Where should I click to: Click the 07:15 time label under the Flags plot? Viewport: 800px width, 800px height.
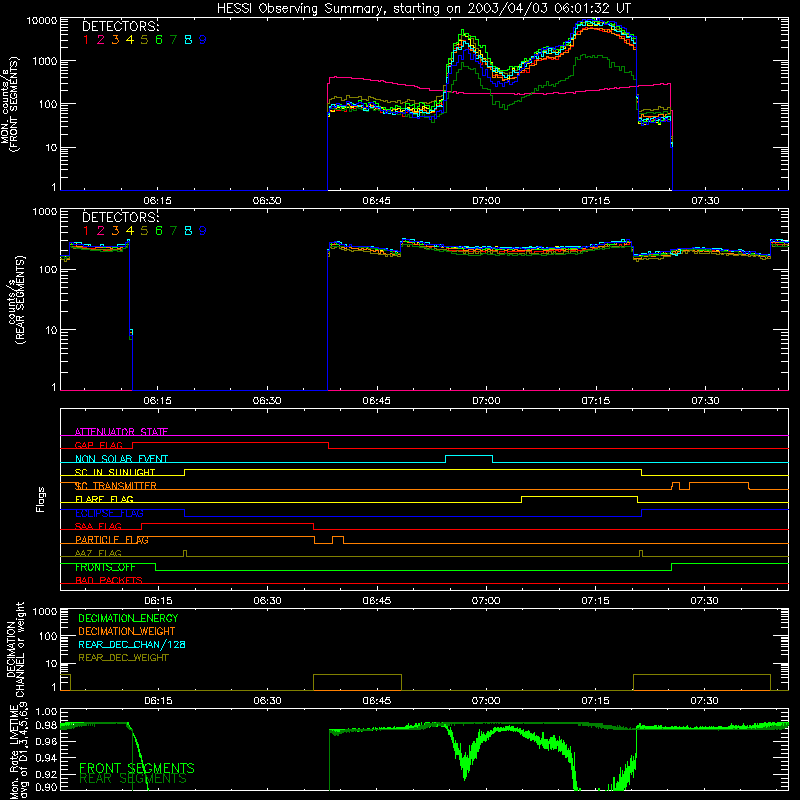pyautogui.click(x=595, y=601)
